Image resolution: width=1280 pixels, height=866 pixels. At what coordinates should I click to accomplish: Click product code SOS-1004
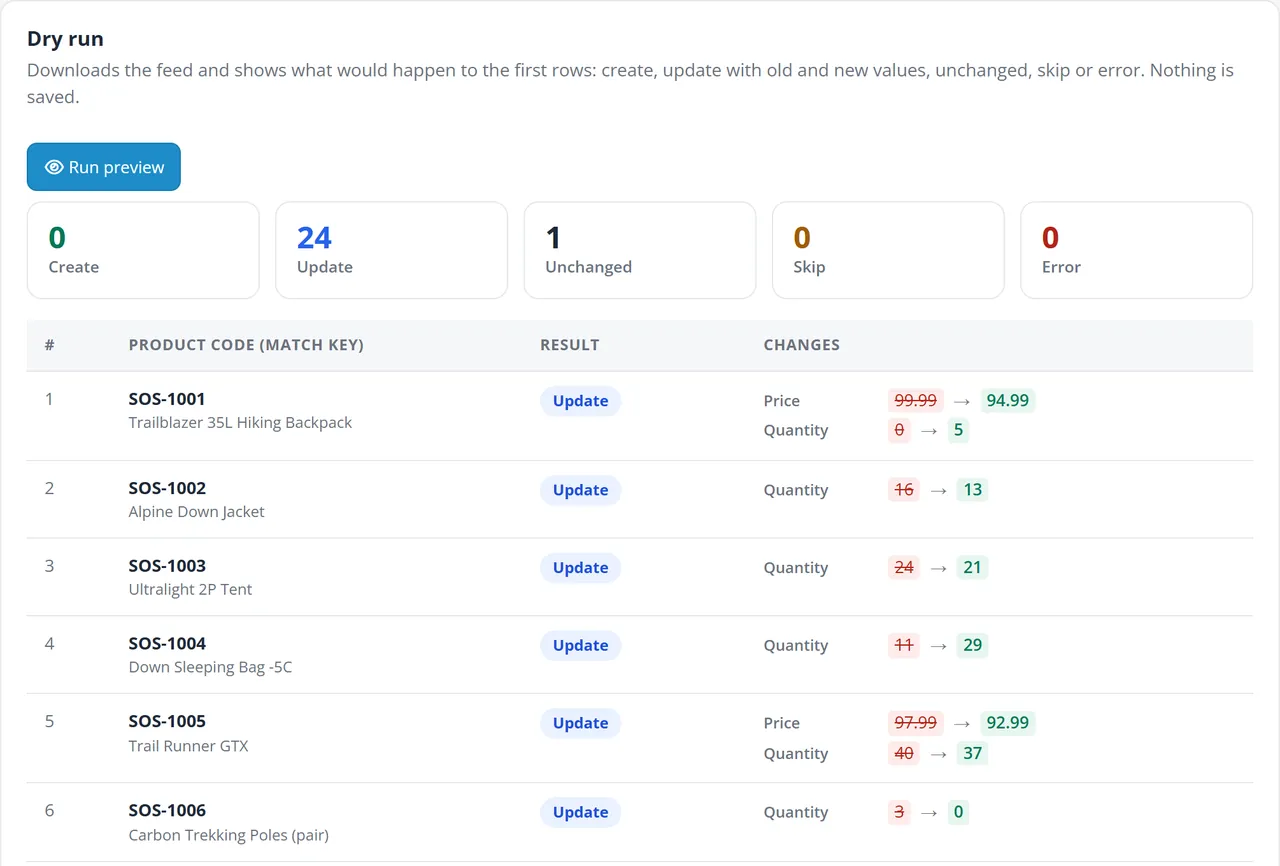[167, 644]
